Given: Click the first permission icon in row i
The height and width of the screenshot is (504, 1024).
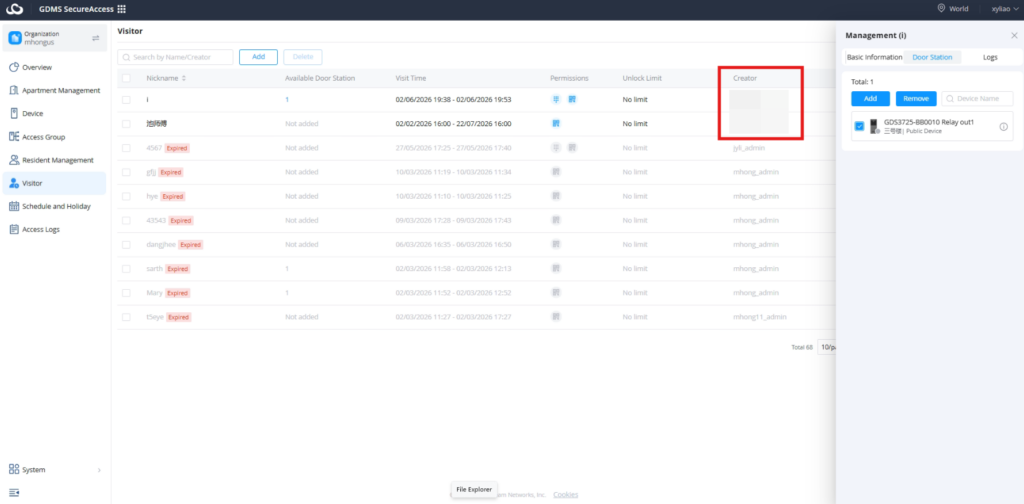Looking at the screenshot, I should click(x=556, y=100).
